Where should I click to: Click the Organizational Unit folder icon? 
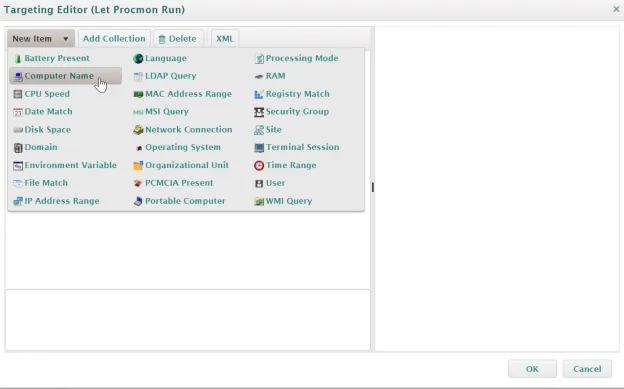tap(138, 166)
